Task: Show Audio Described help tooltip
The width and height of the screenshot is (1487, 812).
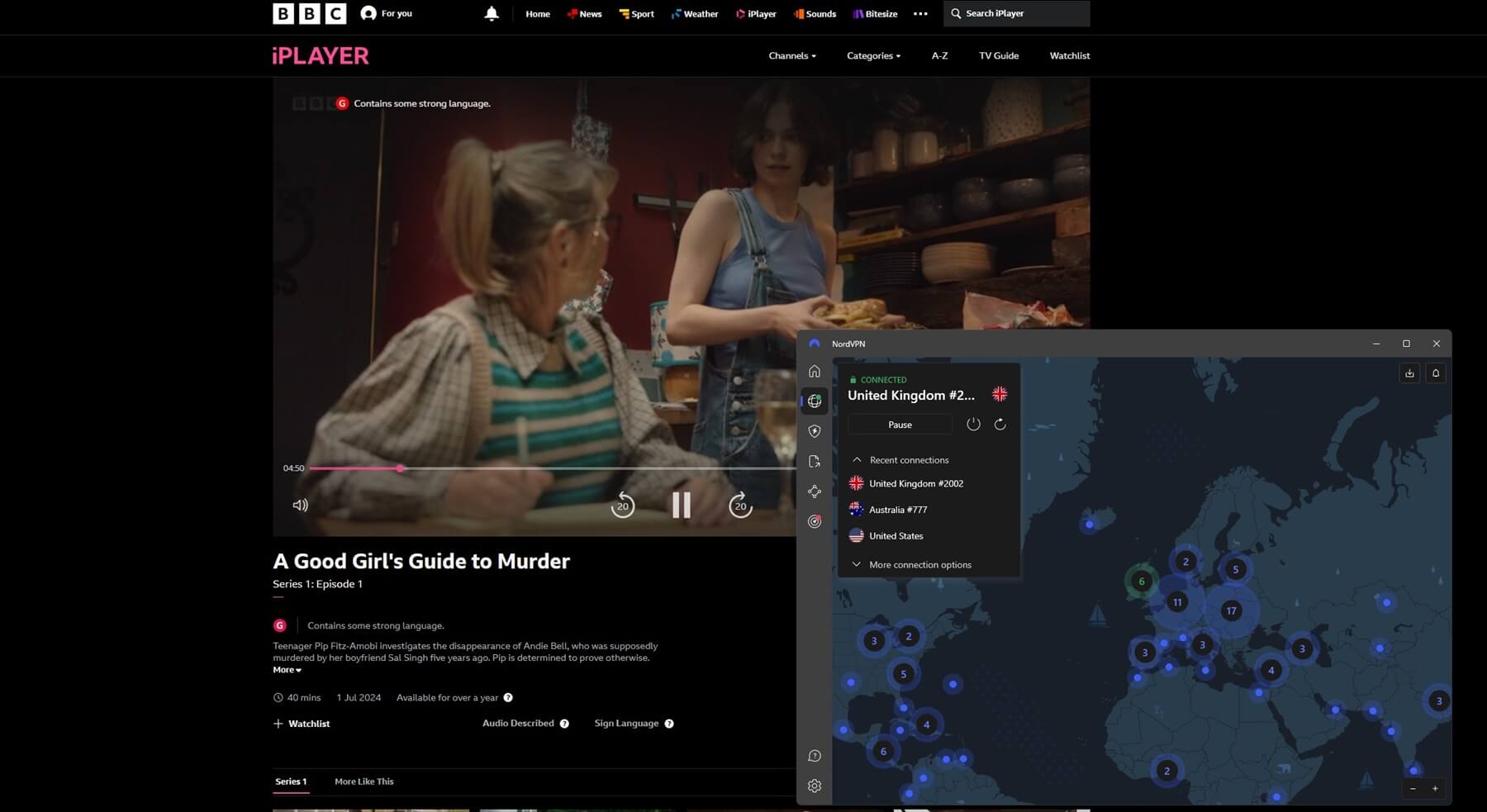Action: pos(564,724)
